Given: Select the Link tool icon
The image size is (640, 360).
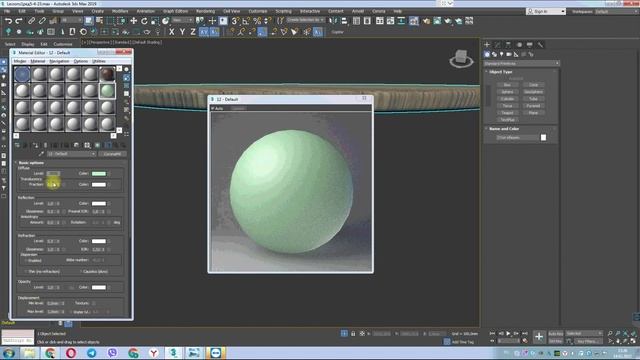Looking at the screenshot, I should click(31, 20).
